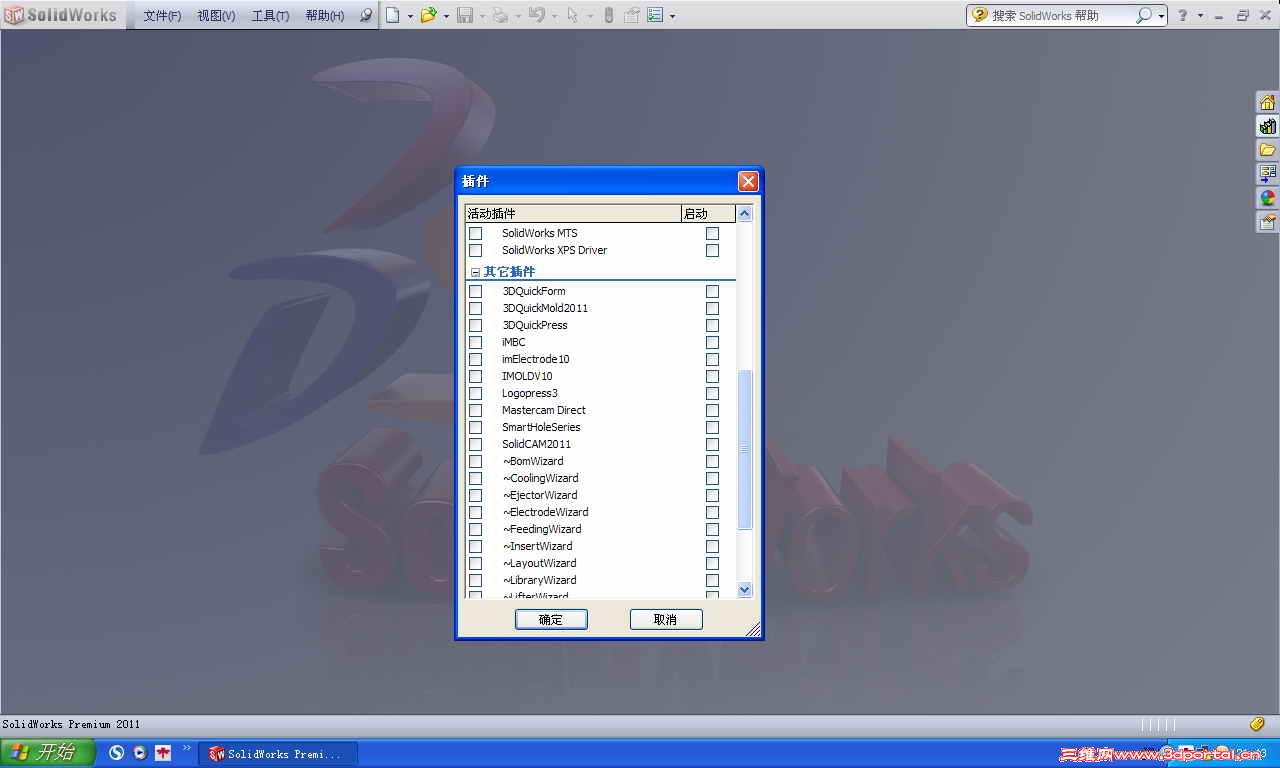1280x768 pixels.
Task: Tick the 3DQuickForm active add-in checkbox
Action: tap(475, 291)
